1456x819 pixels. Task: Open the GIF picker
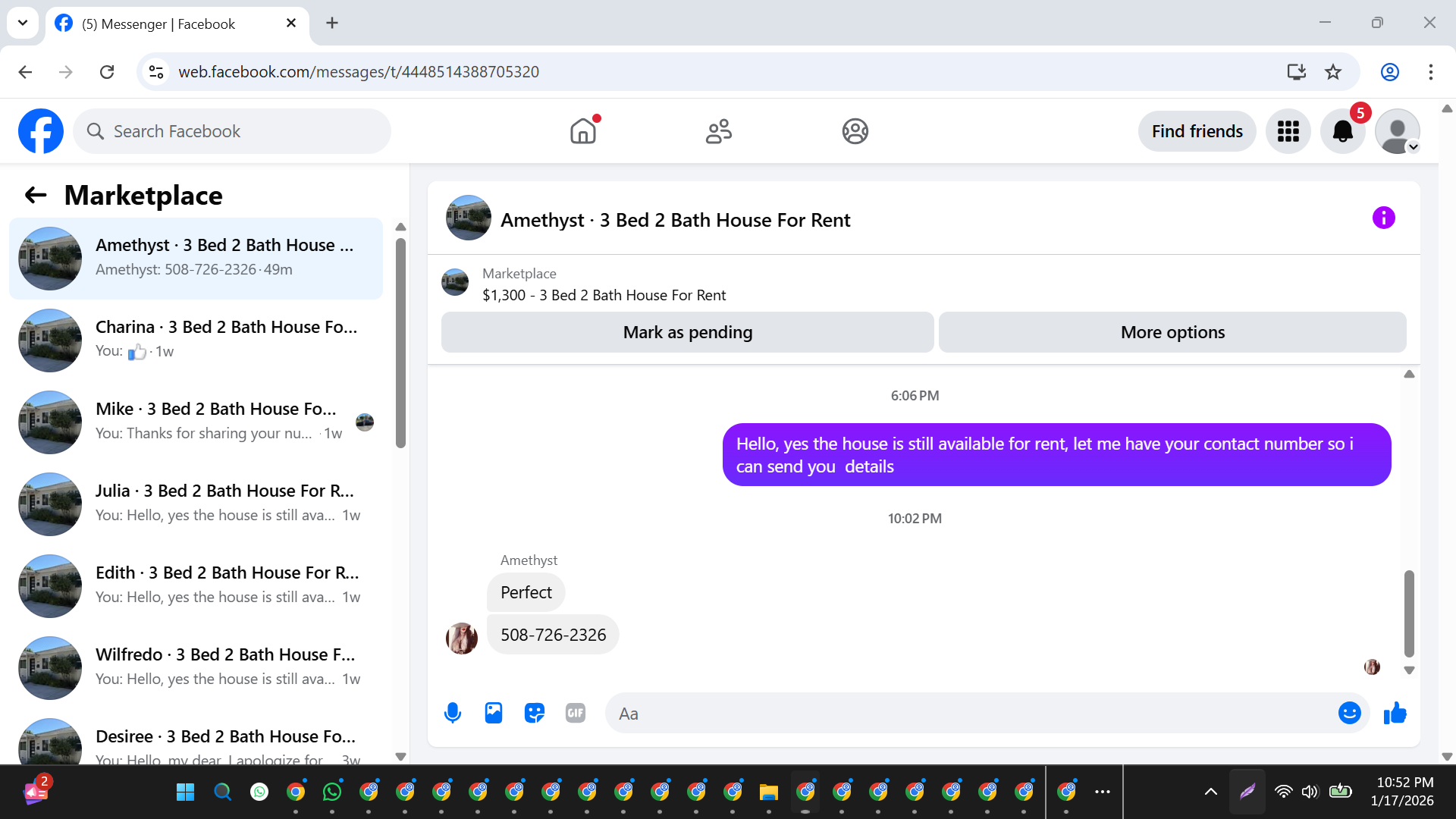point(576,713)
